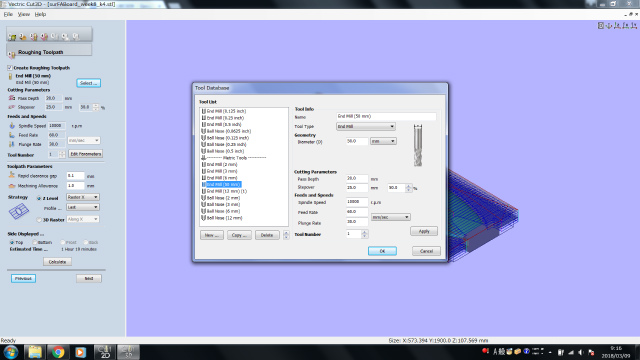Select the Z Level strategy radio button
Screen dimensions: 640x360
tap(39, 198)
